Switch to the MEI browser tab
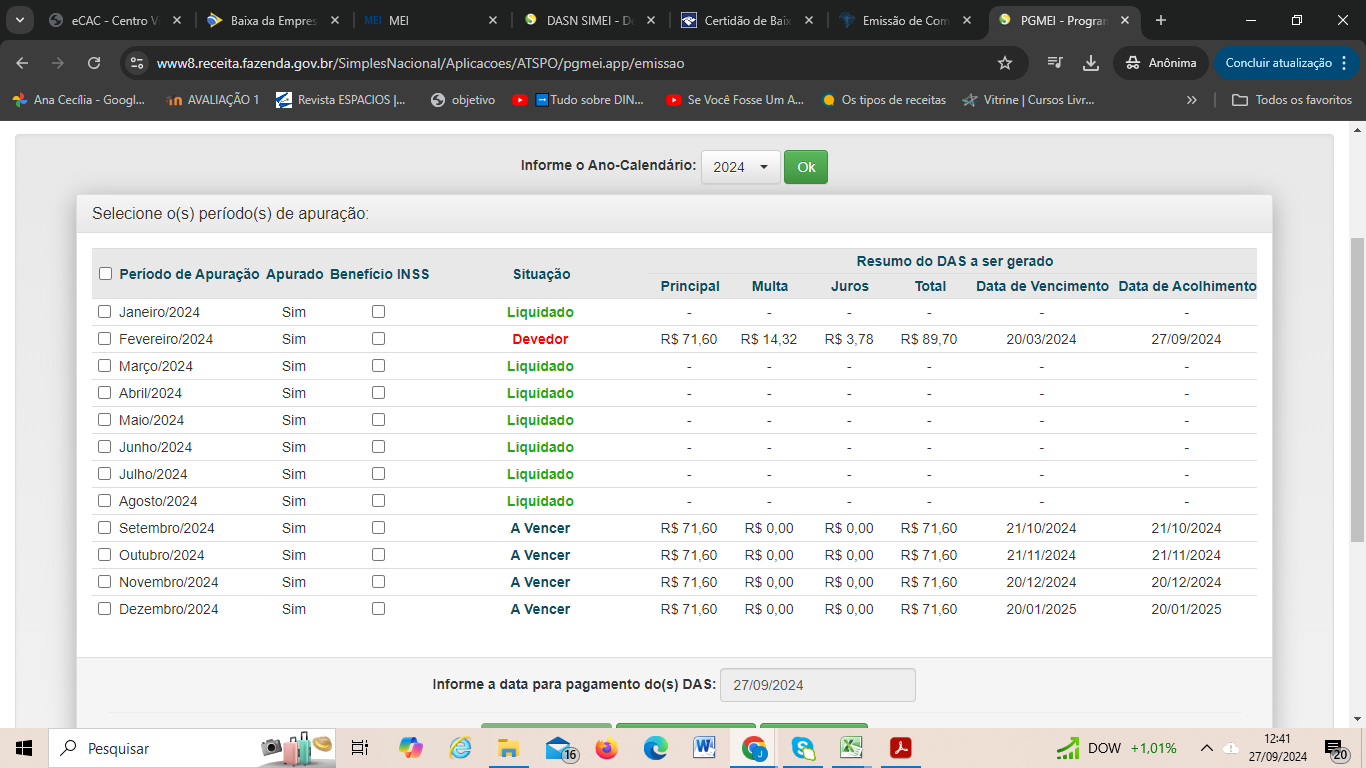Screen dimensions: 1366x768 pos(432,20)
